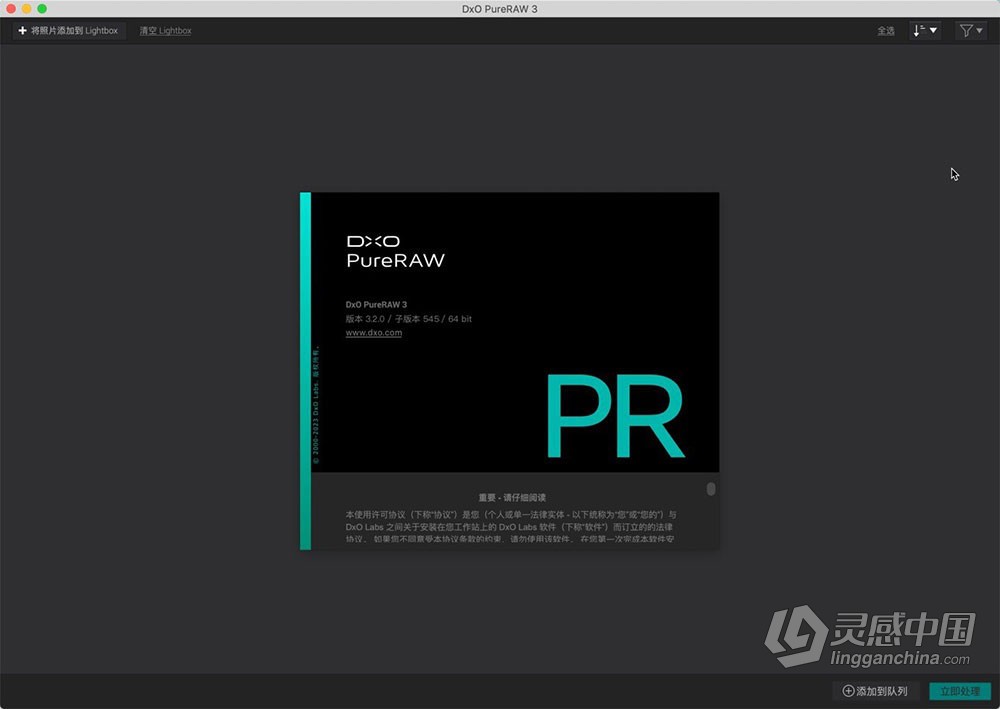Maximize the window with the green button
The height and width of the screenshot is (709, 1000).
coord(42,8)
